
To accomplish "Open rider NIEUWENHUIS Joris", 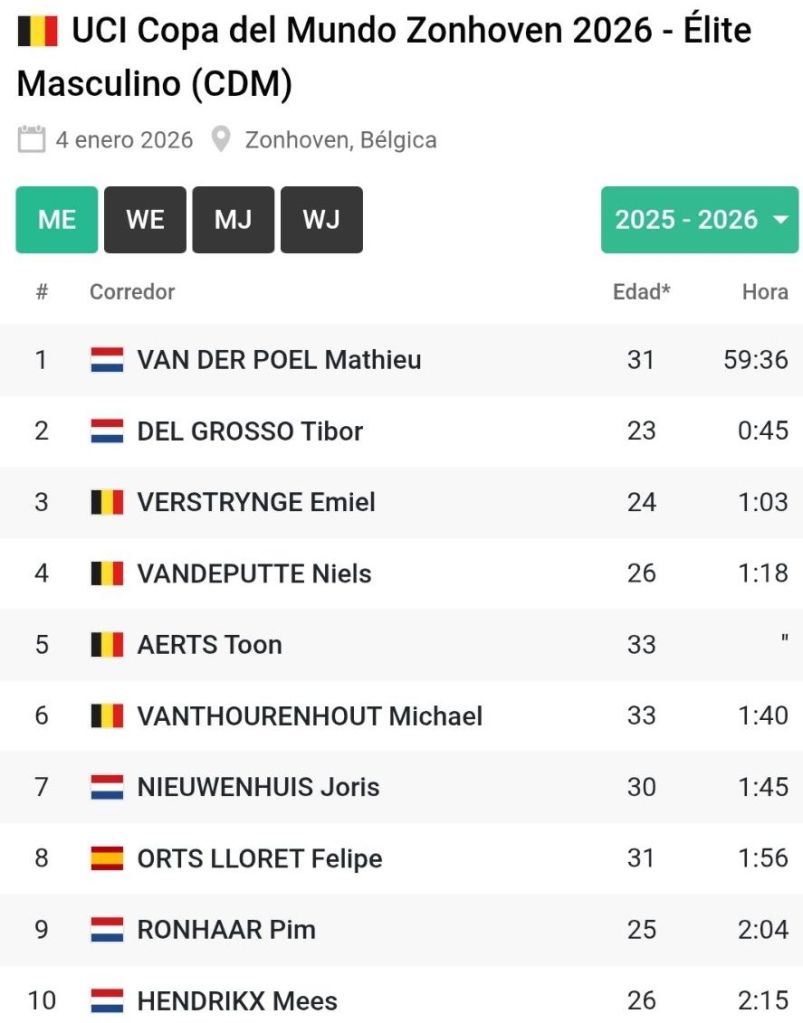I will coord(258,787).
